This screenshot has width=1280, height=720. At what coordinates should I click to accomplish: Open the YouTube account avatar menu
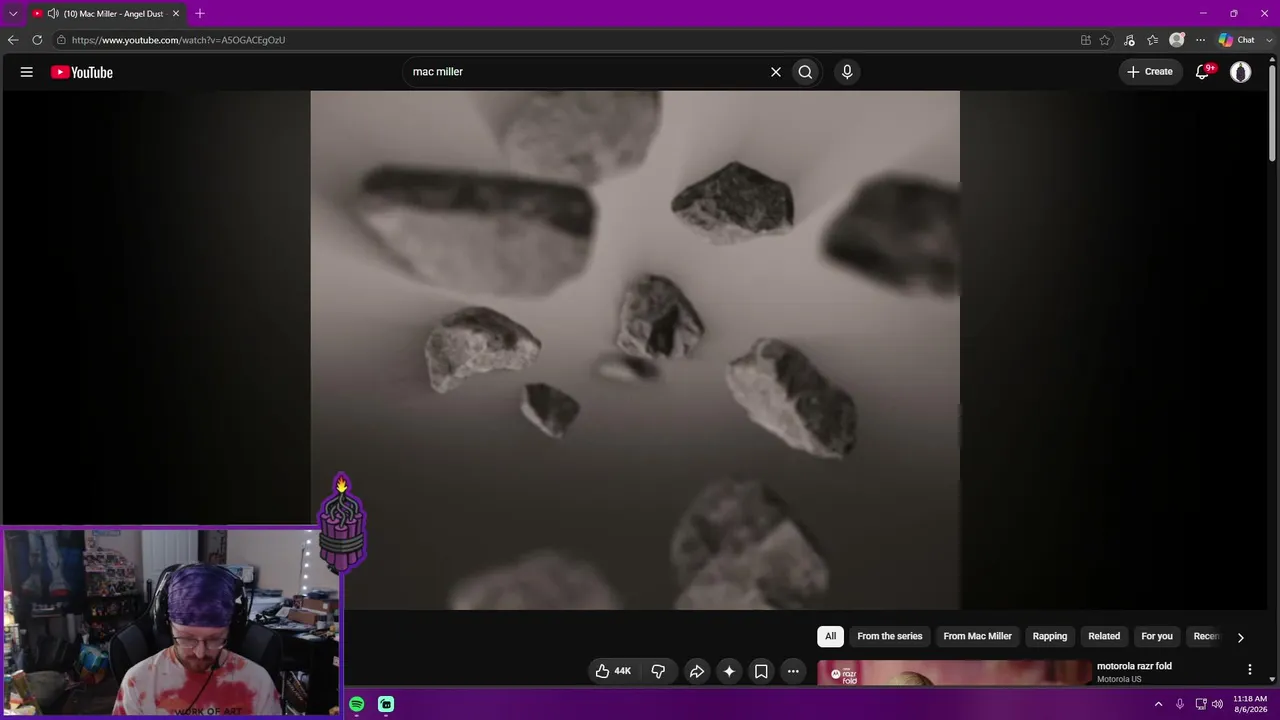[x=1241, y=72]
